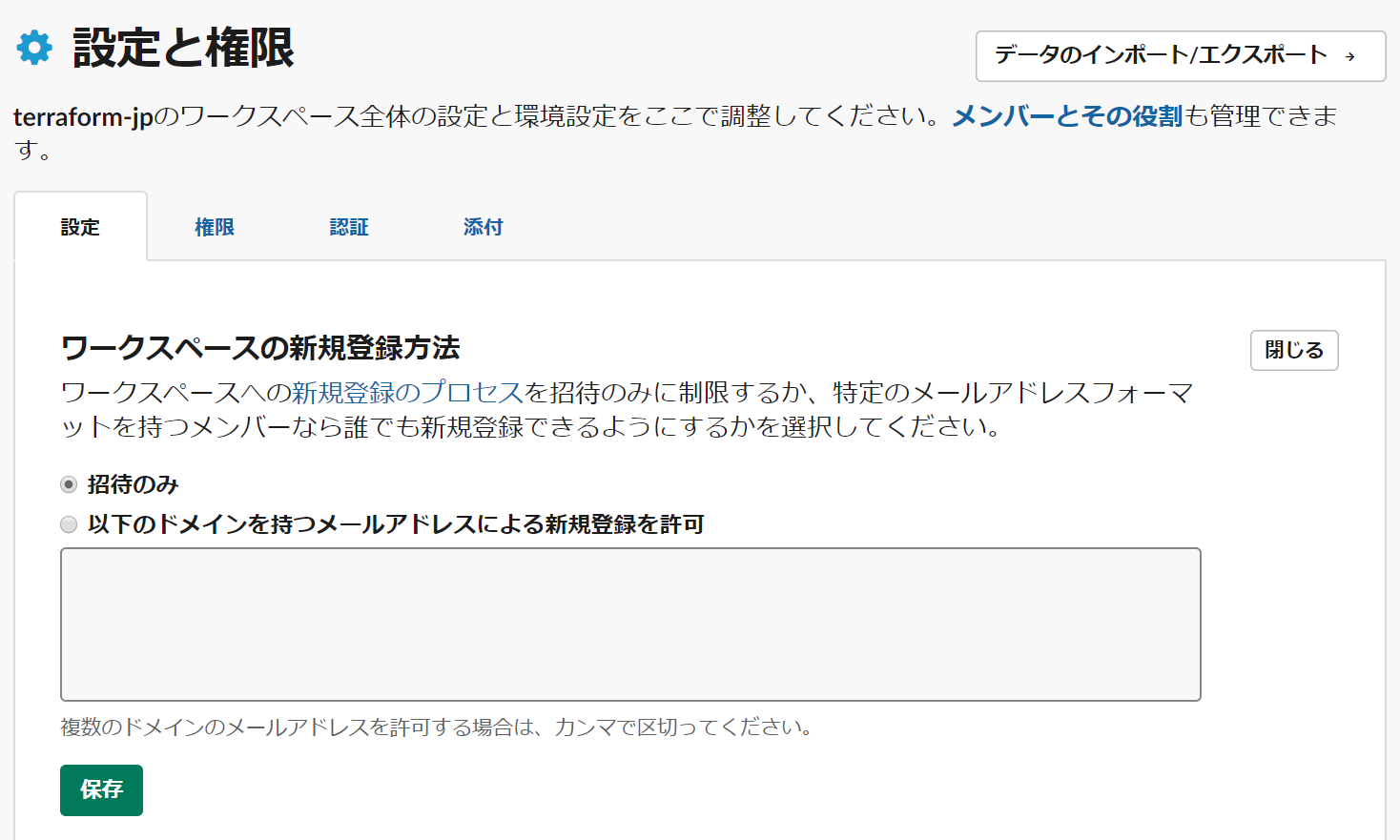
Task: Open the 新規登録のプロセス link
Action: (407, 393)
